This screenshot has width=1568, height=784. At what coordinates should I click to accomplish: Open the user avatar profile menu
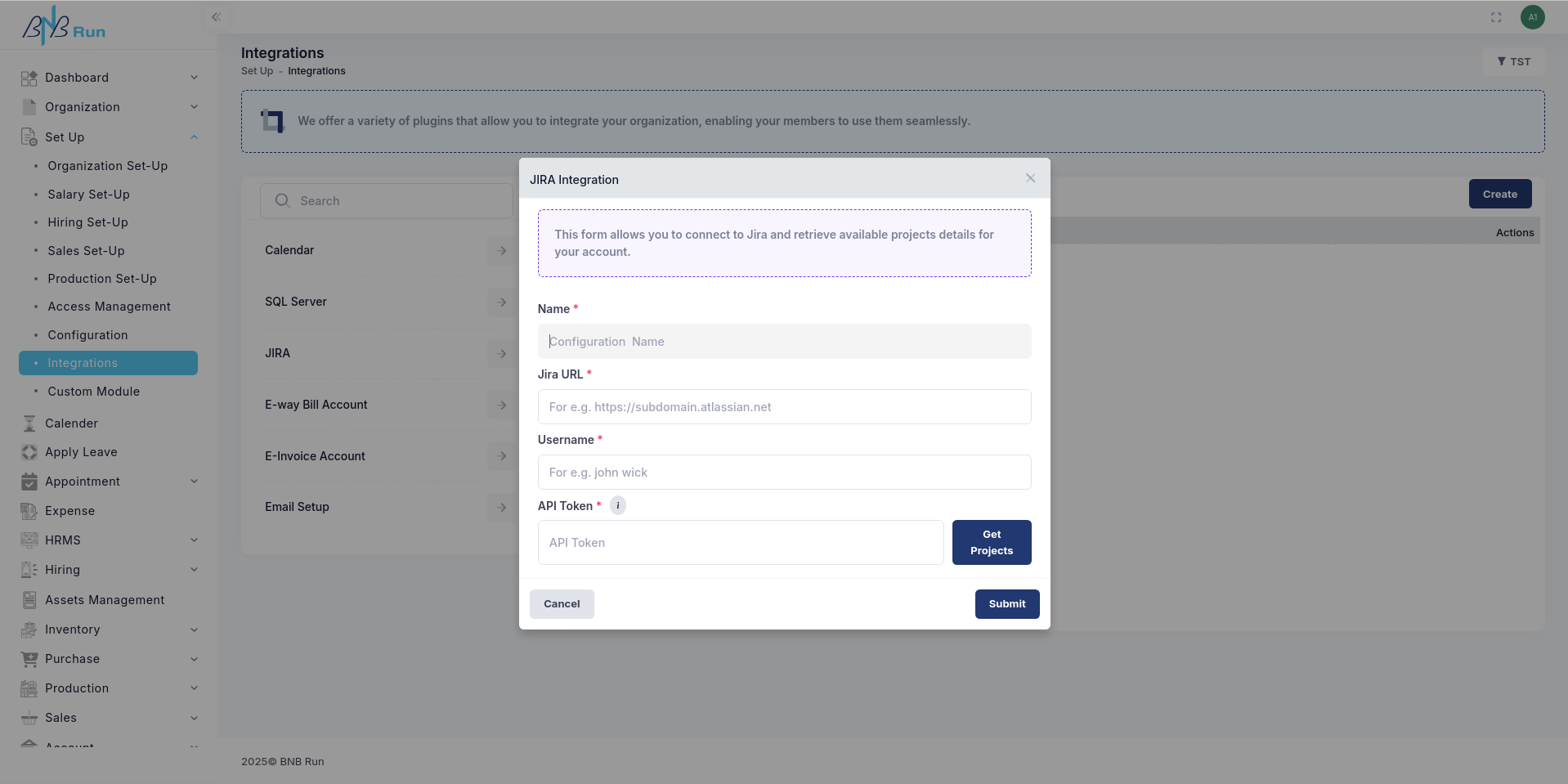coord(1532,17)
